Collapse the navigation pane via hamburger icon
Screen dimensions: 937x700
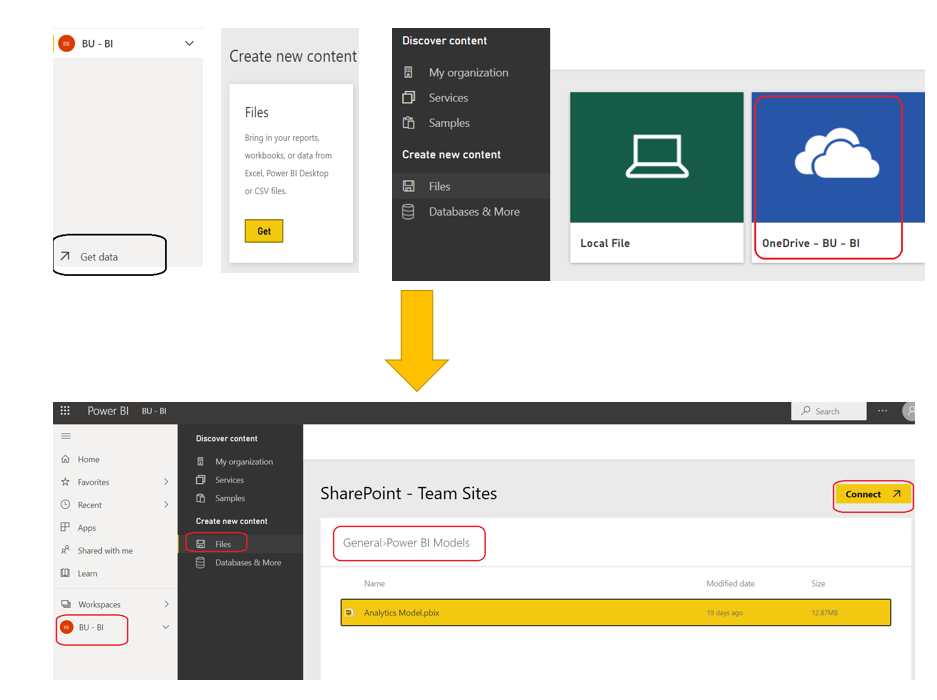pos(65,435)
